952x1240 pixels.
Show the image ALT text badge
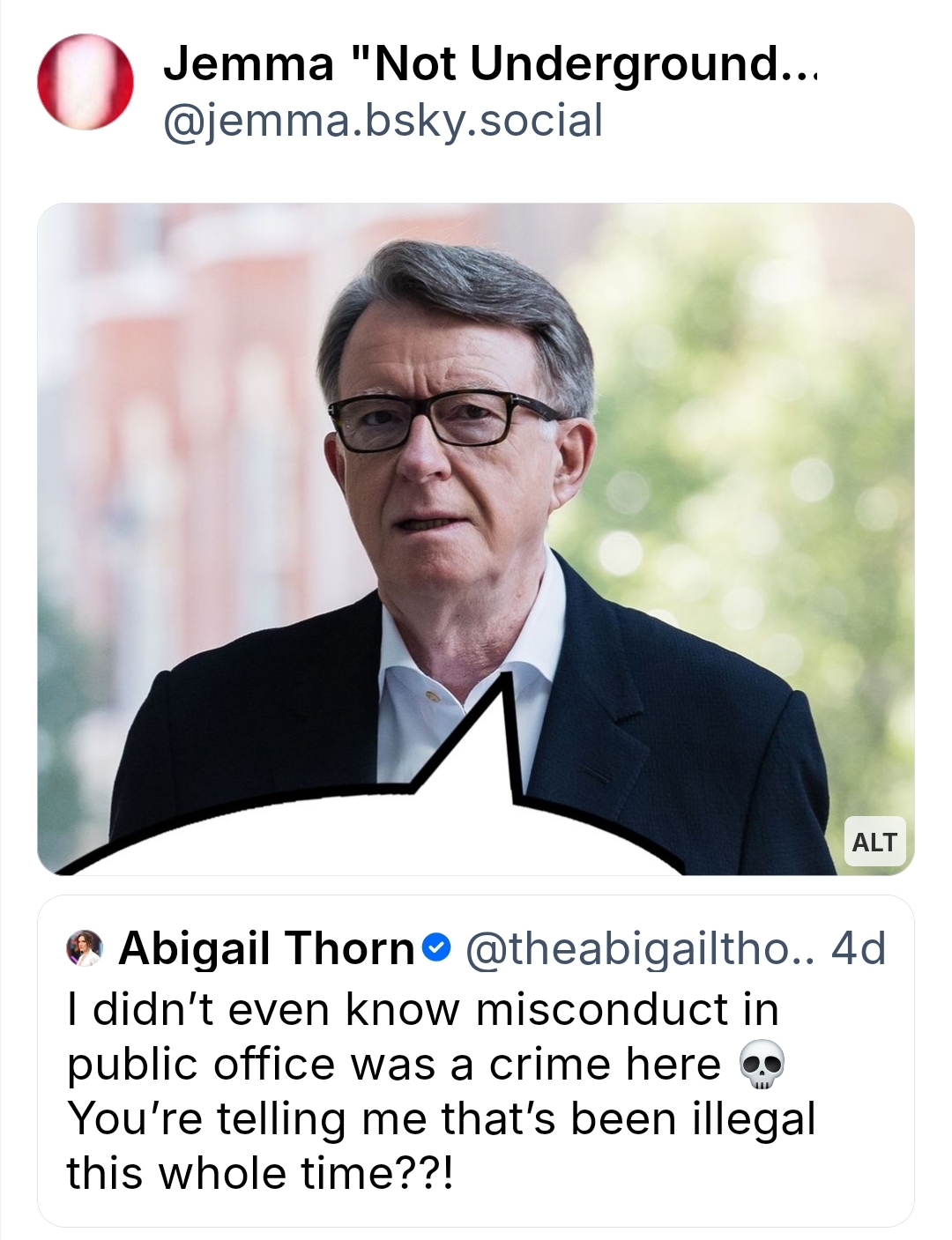874,843
